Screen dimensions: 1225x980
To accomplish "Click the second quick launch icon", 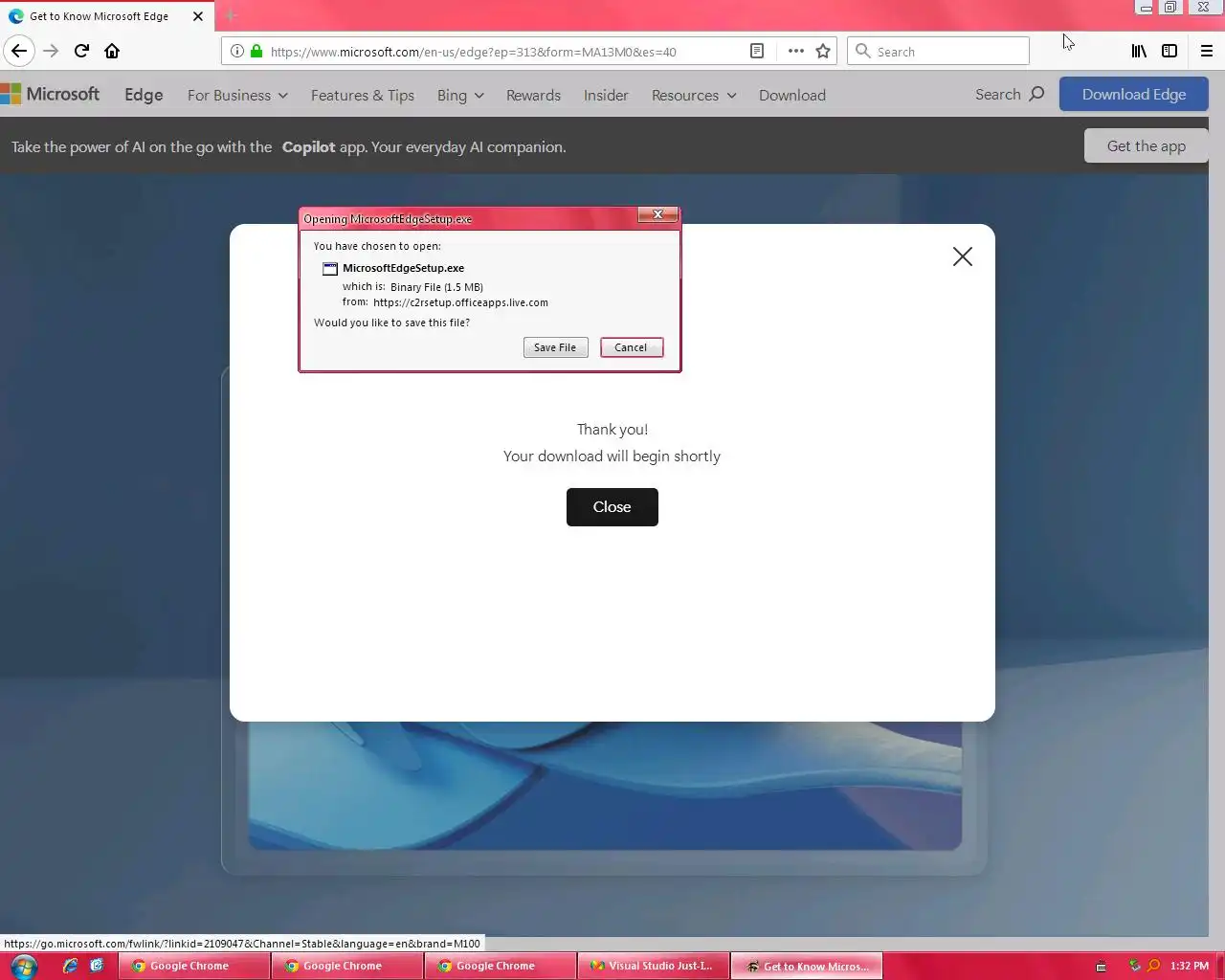I will [97, 966].
